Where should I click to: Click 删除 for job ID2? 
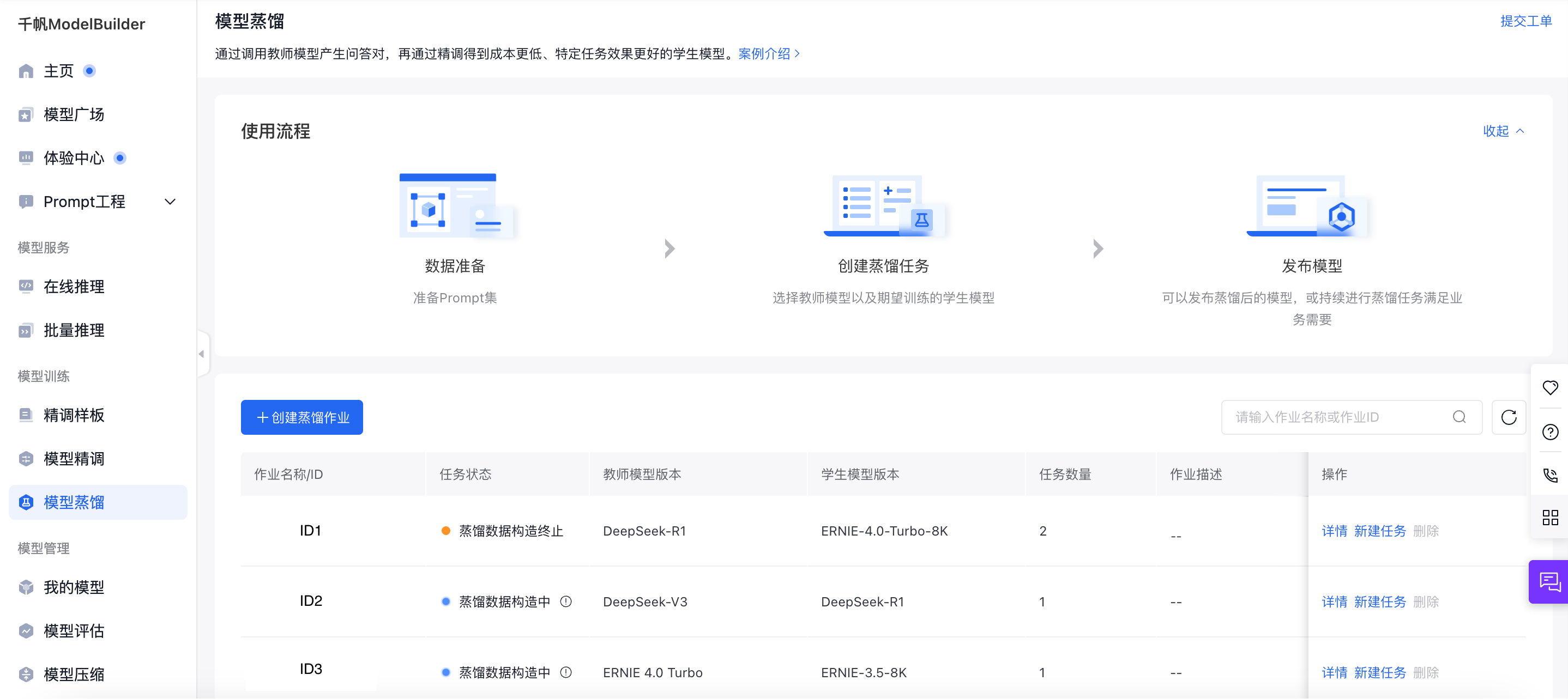click(x=1426, y=601)
